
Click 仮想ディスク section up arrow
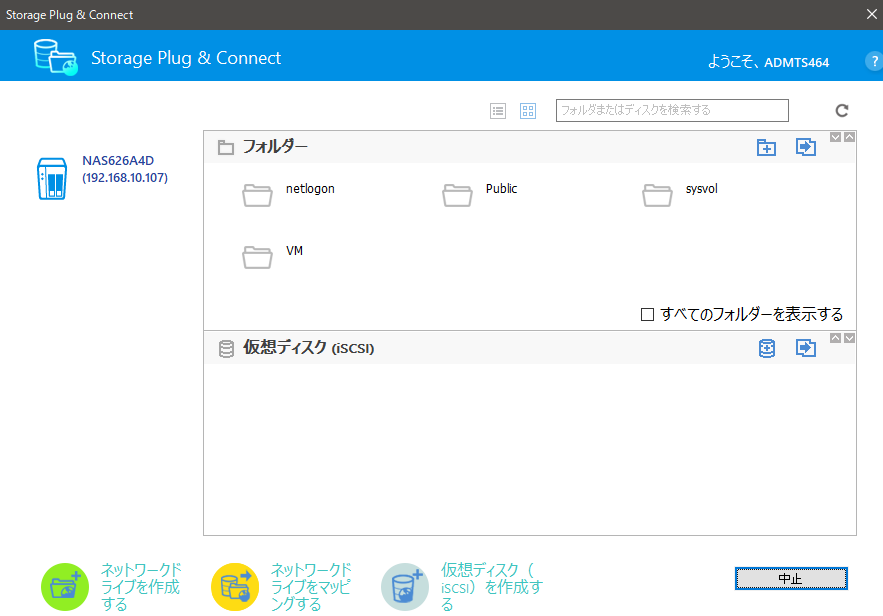[x=836, y=338]
